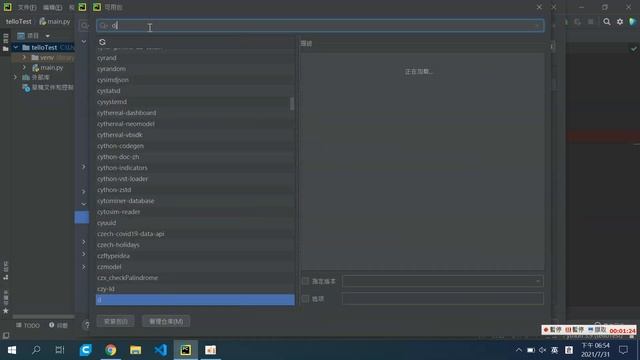Click the tool windows toggle at bottom-left corner

[6, 336]
